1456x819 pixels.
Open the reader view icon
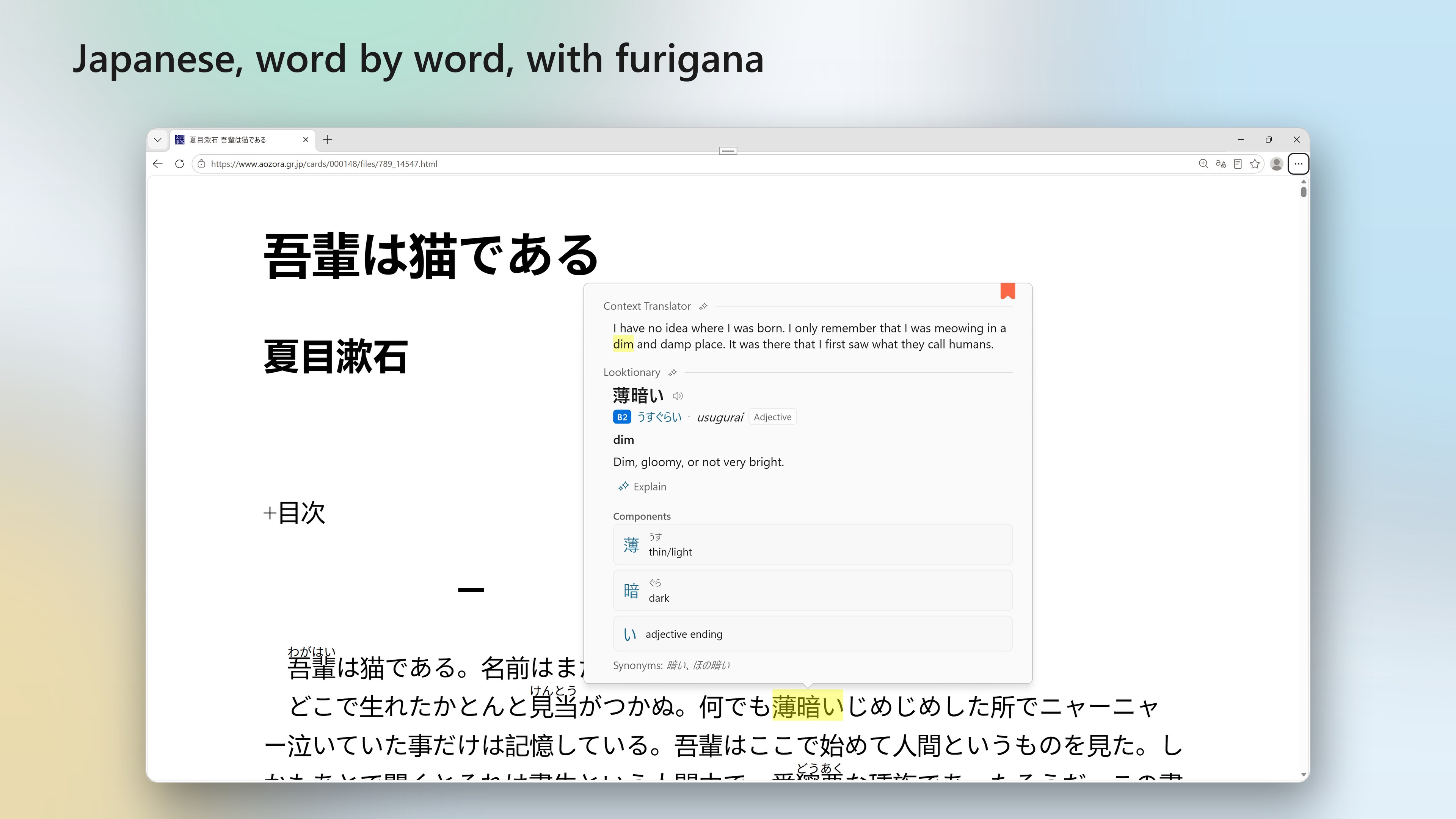coord(1238,164)
